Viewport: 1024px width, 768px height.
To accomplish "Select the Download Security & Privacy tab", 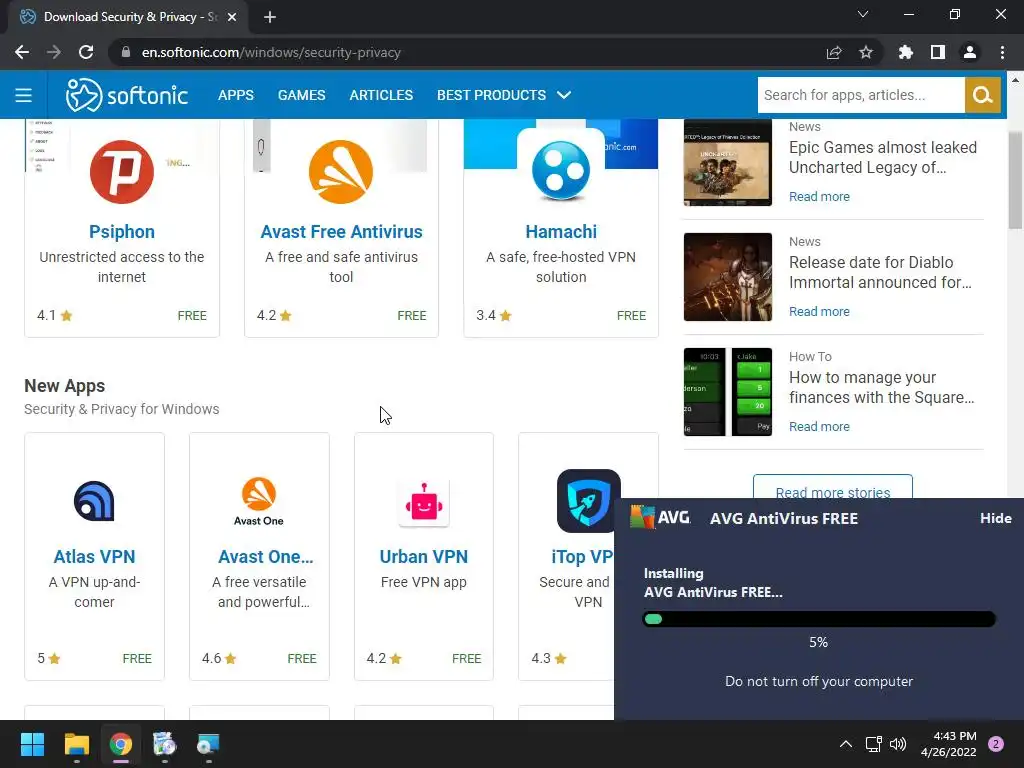I will [127, 17].
